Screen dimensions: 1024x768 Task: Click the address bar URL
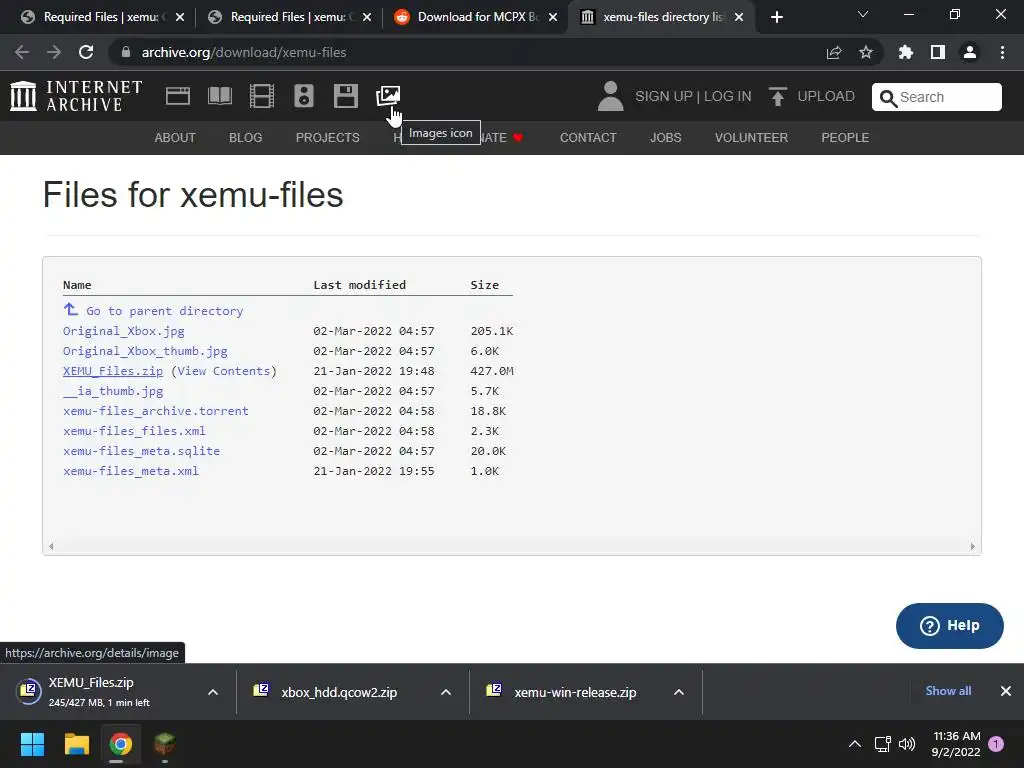pos(244,52)
